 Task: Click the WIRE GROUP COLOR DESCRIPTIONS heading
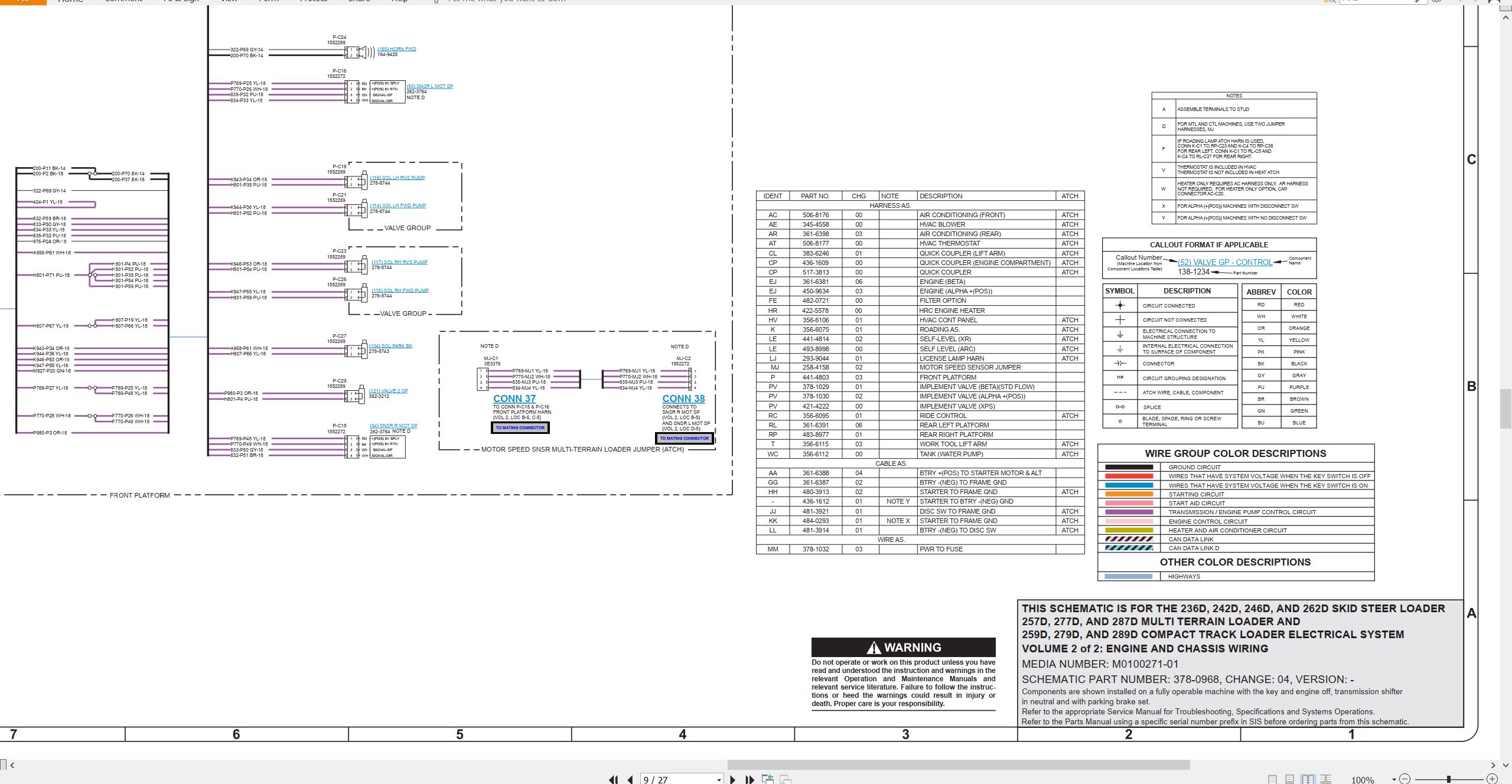point(1236,453)
